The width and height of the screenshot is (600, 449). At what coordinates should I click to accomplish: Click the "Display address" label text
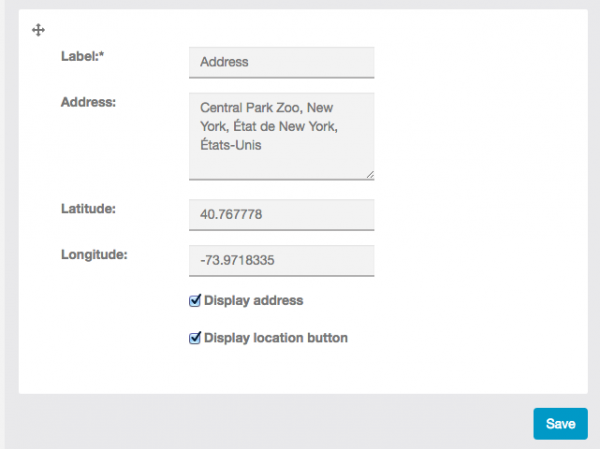[x=253, y=300]
